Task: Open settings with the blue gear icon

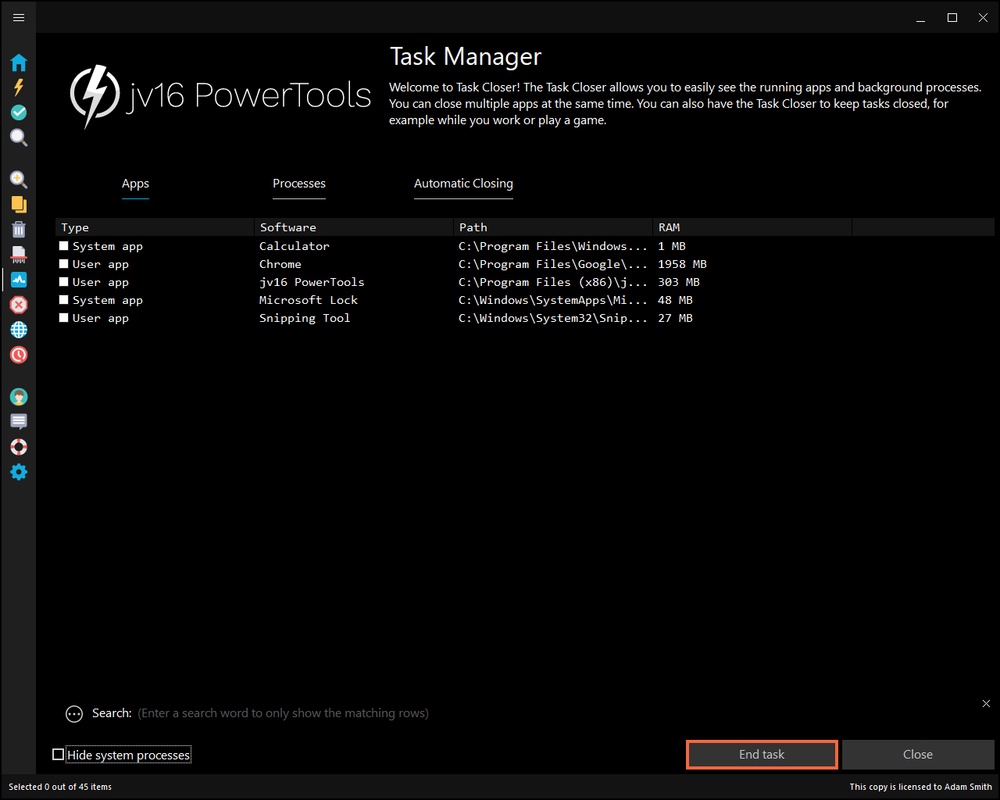Action: (18, 472)
